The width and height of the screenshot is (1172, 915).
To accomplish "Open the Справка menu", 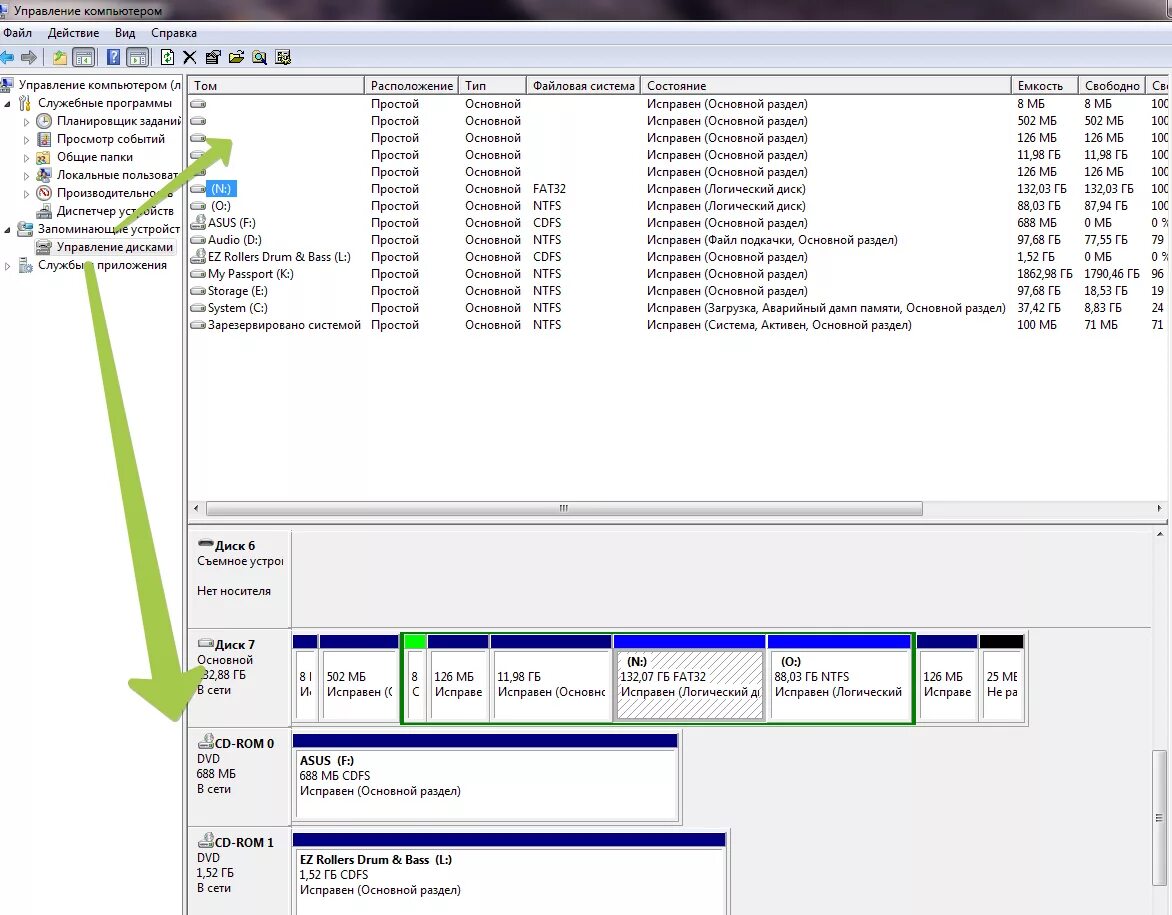I will 173,33.
